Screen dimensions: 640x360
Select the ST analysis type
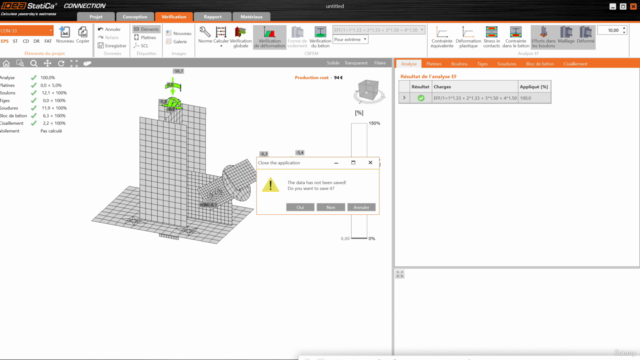pos(15,41)
